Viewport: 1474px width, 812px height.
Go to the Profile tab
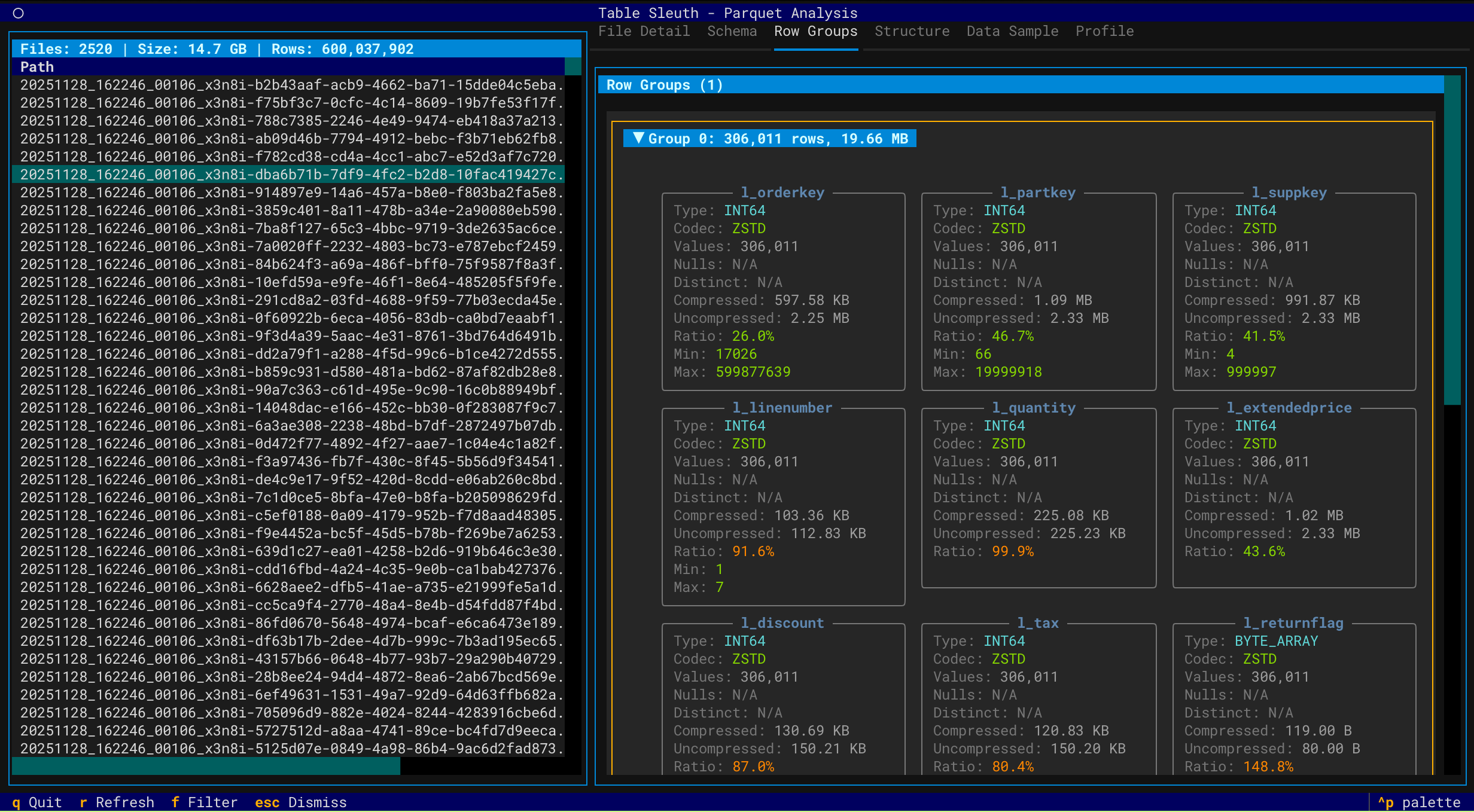(1104, 31)
